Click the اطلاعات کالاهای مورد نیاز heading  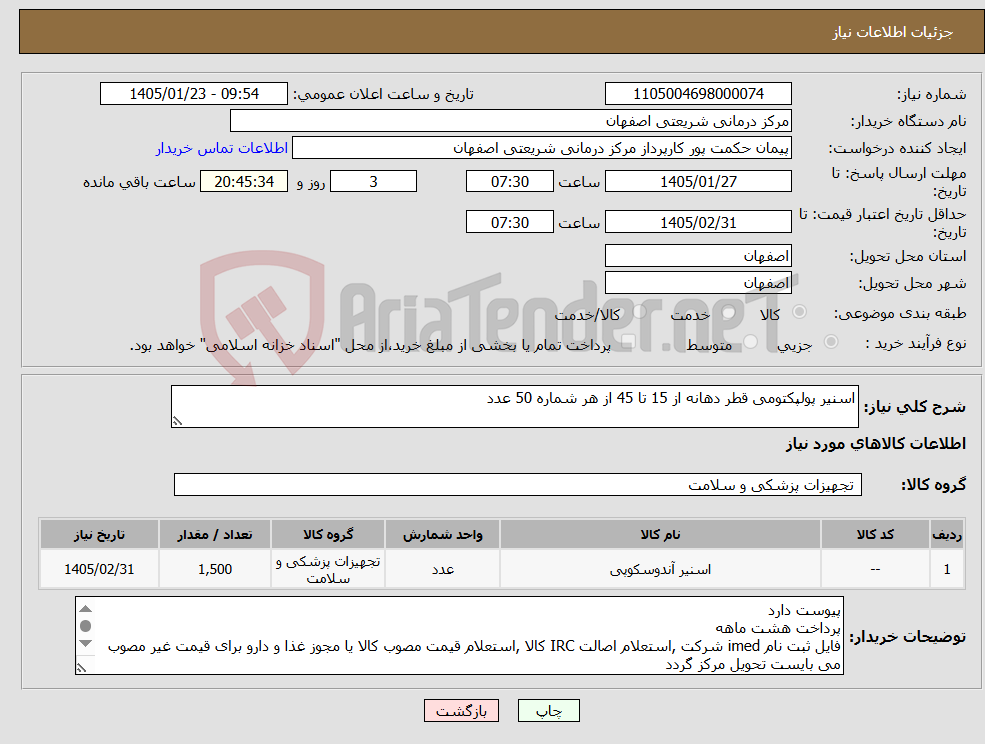(x=876, y=444)
